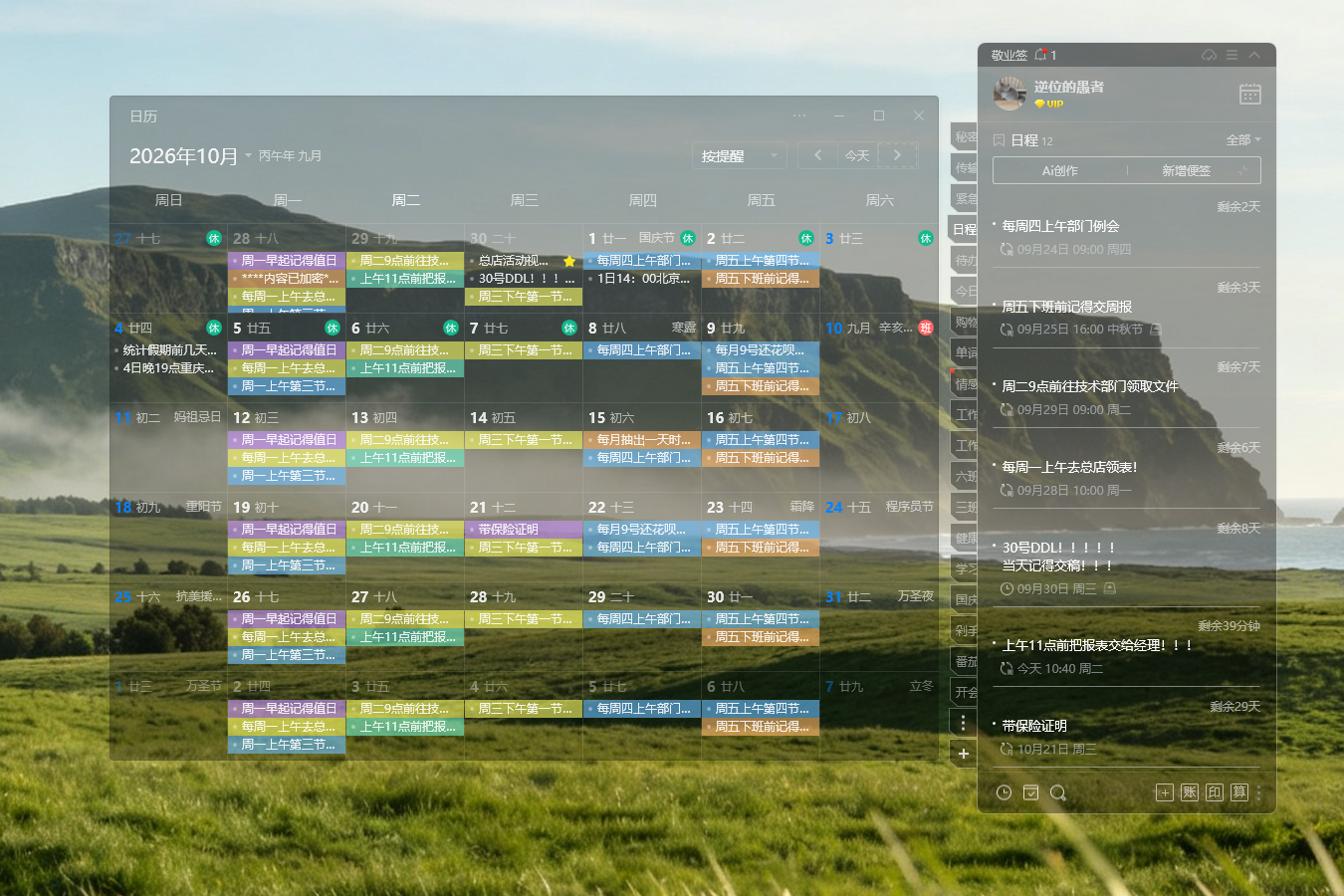Viewport: 1344px width, 896px height.
Task: Open event 每月抽出一天时 on the 15th
Action: tap(642, 440)
